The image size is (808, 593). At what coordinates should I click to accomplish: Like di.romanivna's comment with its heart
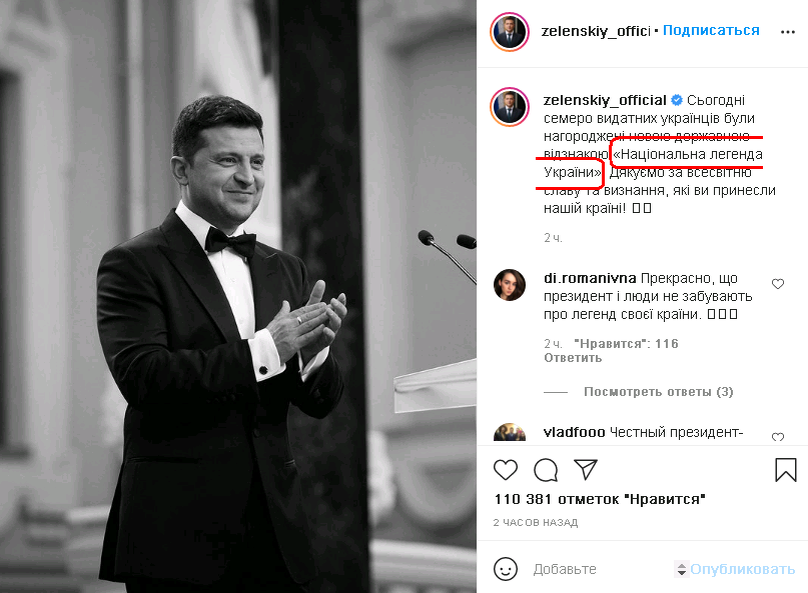[x=779, y=285]
